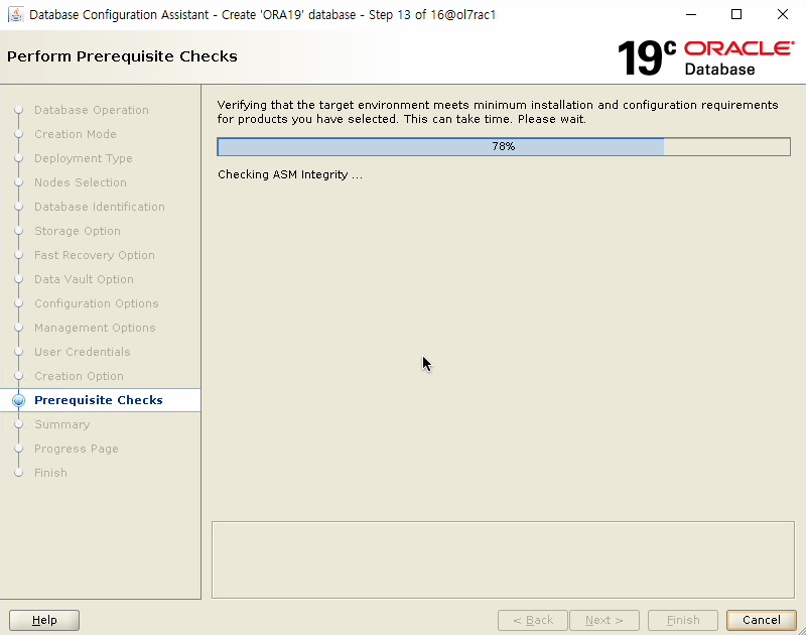The height and width of the screenshot is (635, 806).
Task: Select the Creation Mode step
Action: tap(75, 134)
